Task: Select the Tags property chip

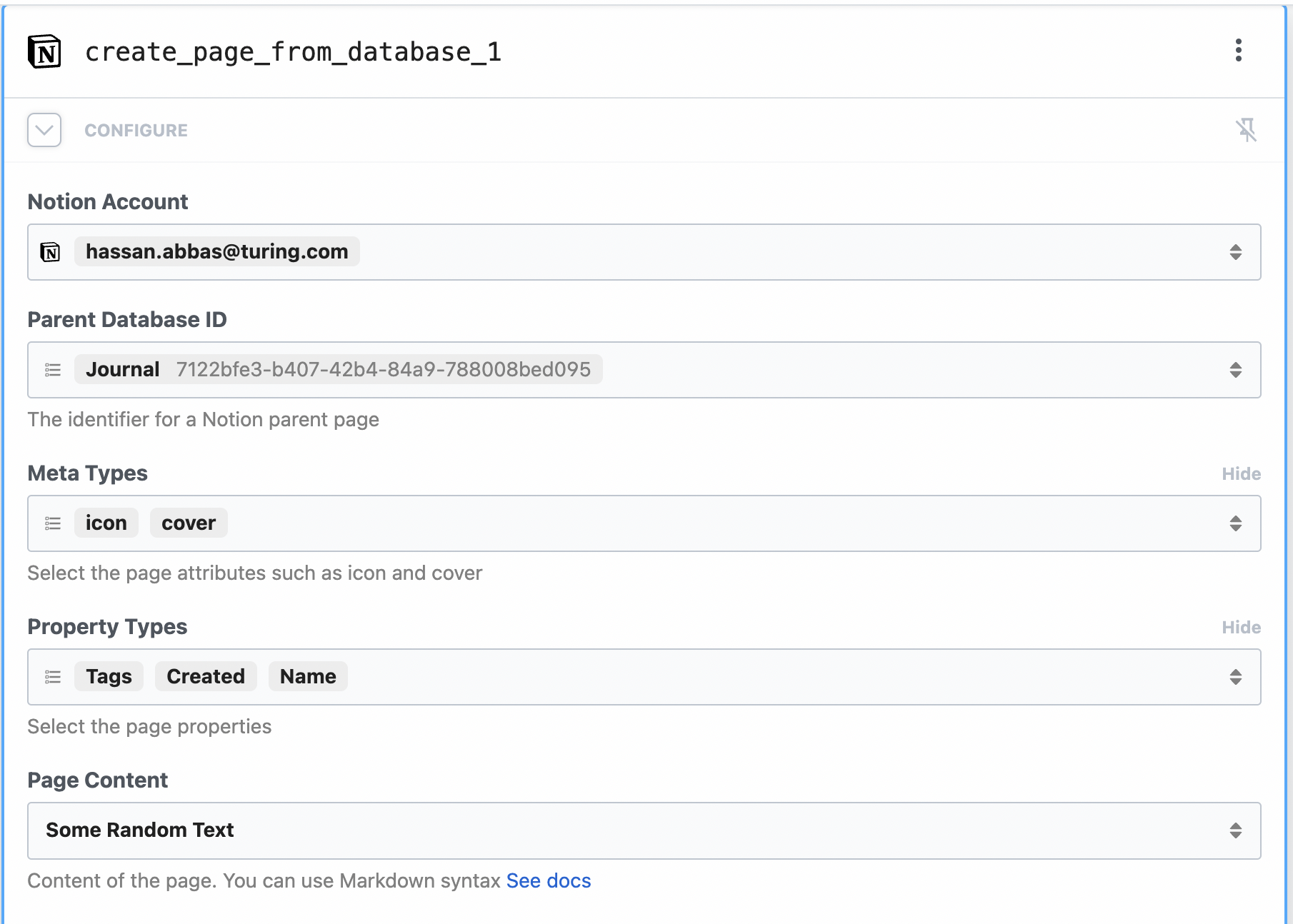Action: [109, 677]
